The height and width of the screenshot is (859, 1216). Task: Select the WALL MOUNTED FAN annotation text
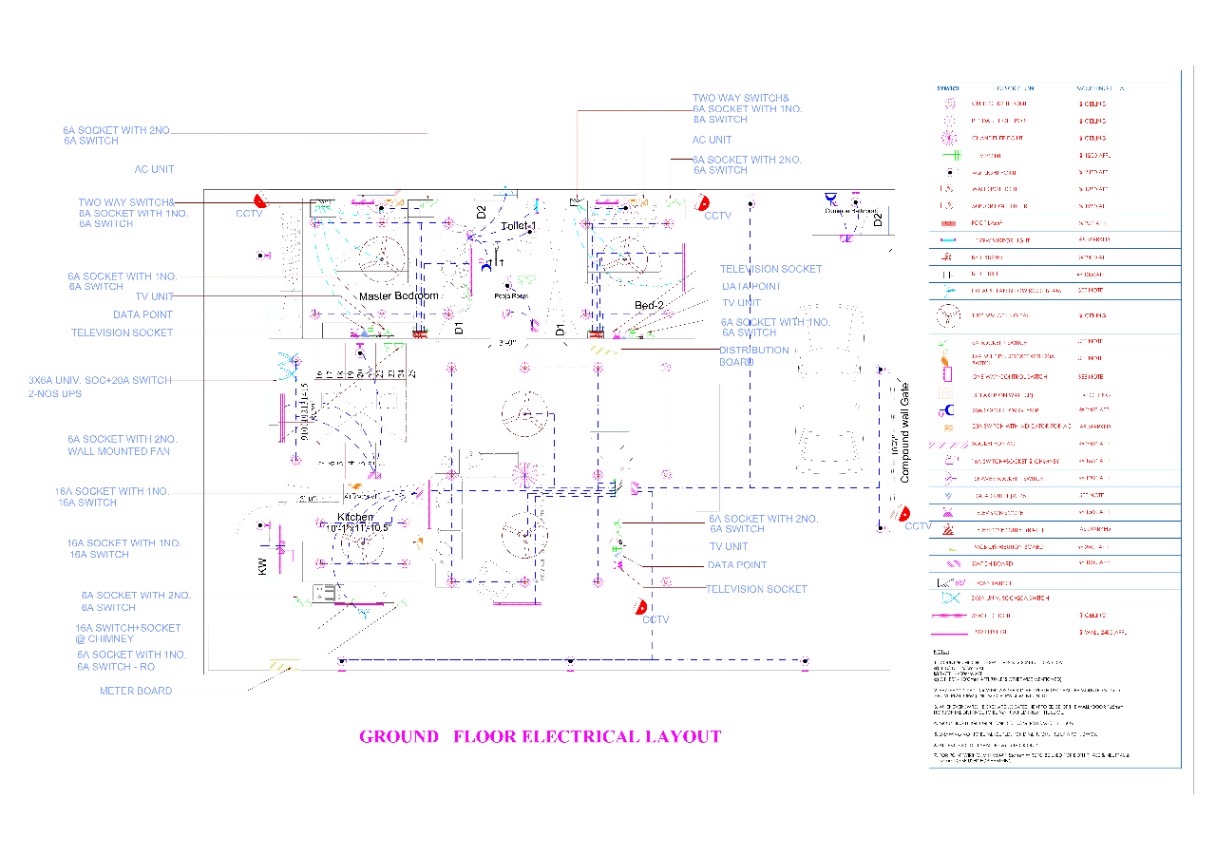point(118,451)
